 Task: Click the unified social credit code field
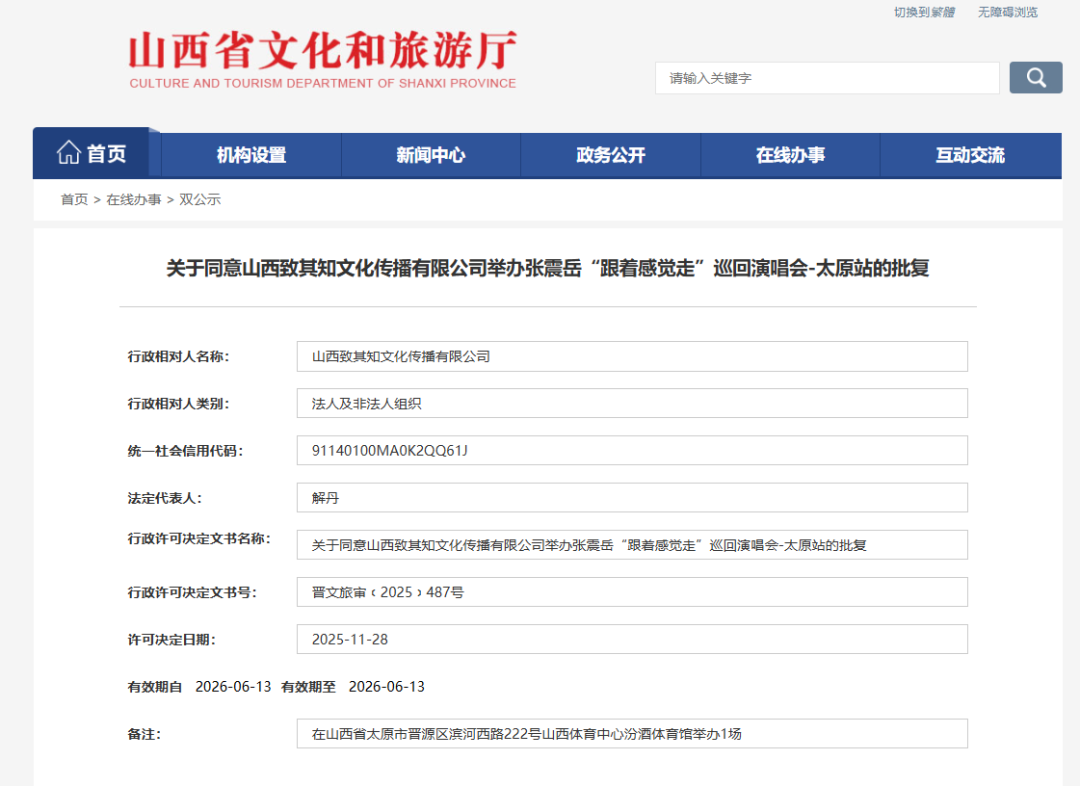[x=632, y=450]
